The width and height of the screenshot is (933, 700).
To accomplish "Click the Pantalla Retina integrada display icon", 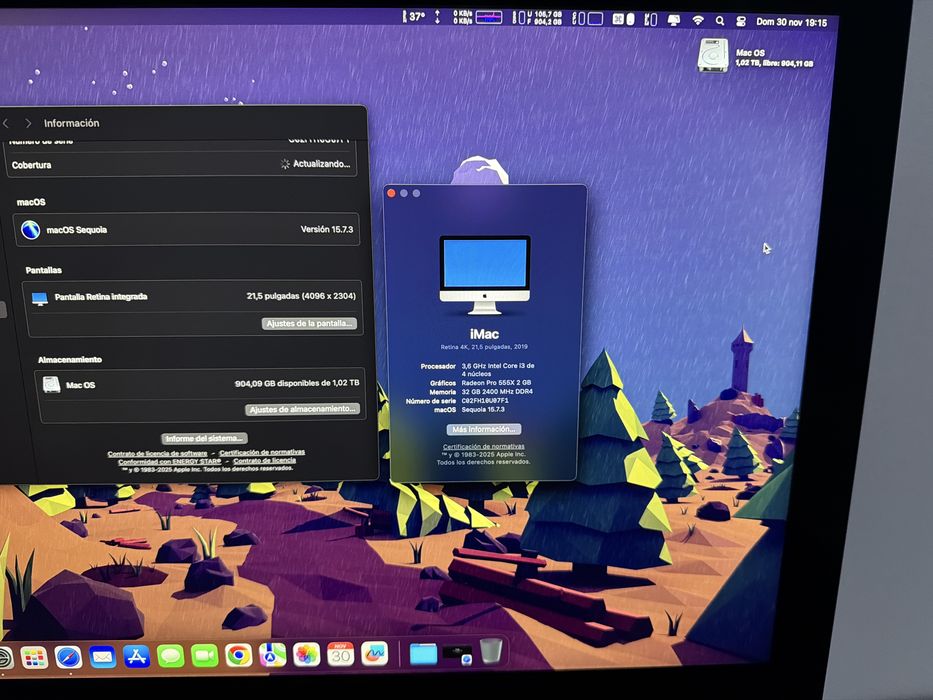I will coord(40,298).
